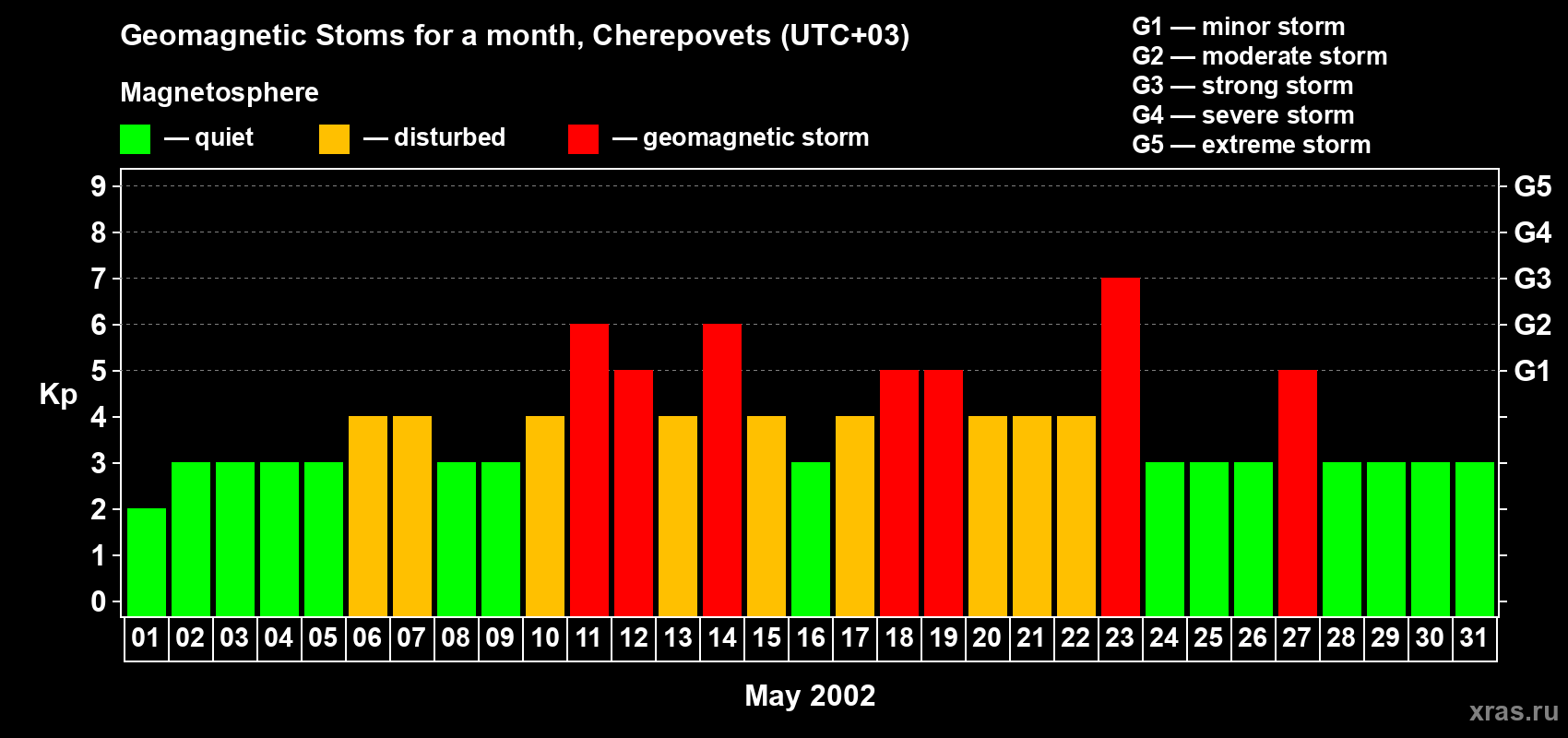1568x738 pixels.
Task: Click the date label 30
Action: click(x=1430, y=637)
